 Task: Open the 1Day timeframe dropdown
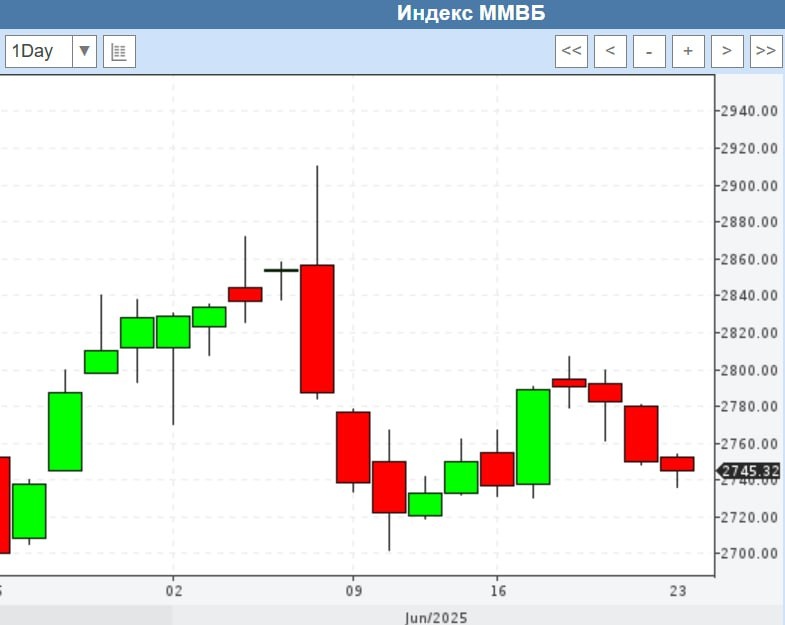click(51, 51)
